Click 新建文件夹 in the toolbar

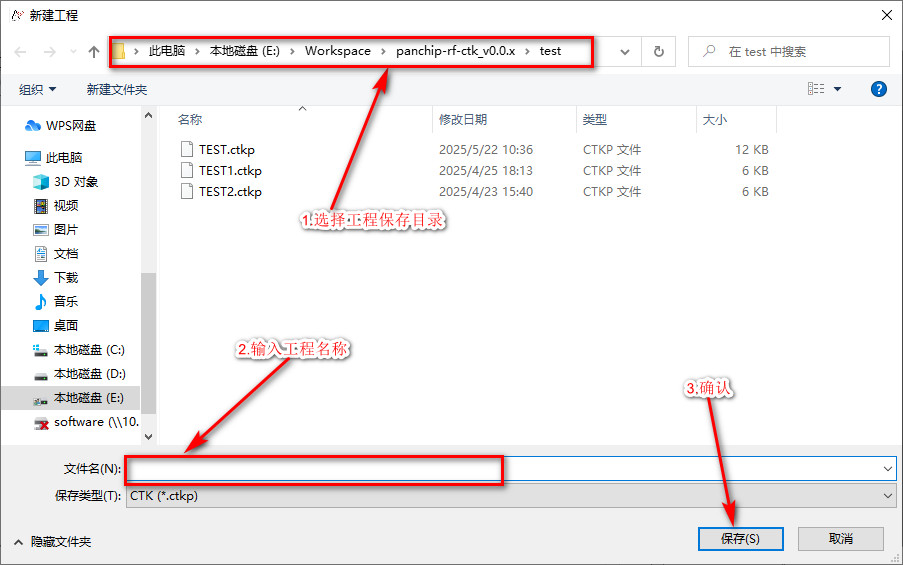117,89
